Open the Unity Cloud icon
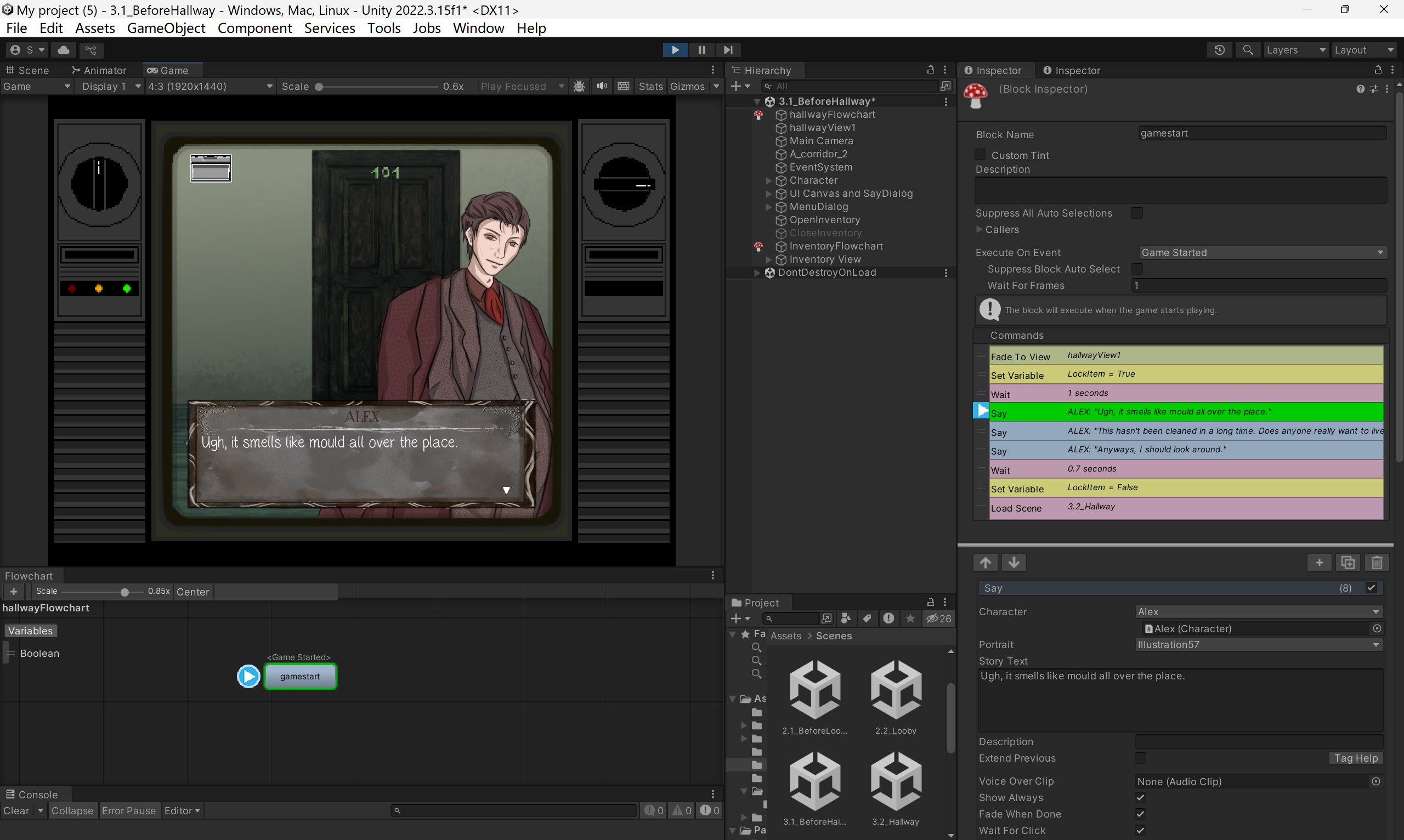Viewport: 1404px width, 840px height. pos(64,50)
